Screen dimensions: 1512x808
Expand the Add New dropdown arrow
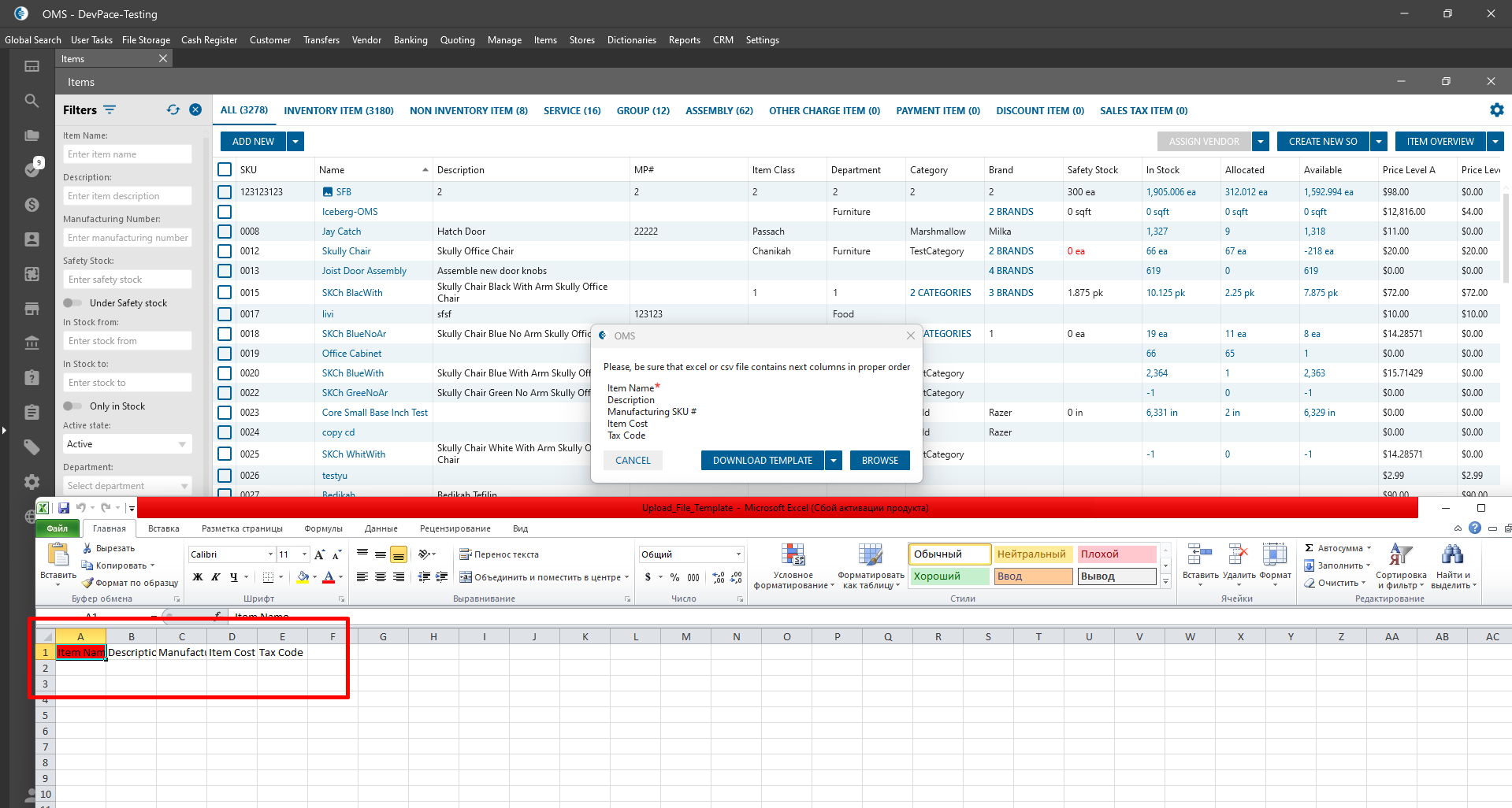[295, 142]
